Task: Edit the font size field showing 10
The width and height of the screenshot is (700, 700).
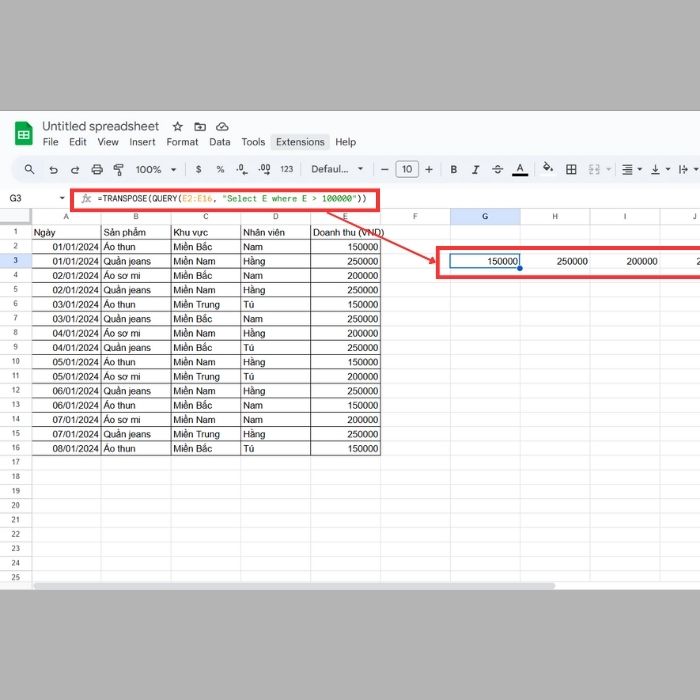Action: (407, 169)
